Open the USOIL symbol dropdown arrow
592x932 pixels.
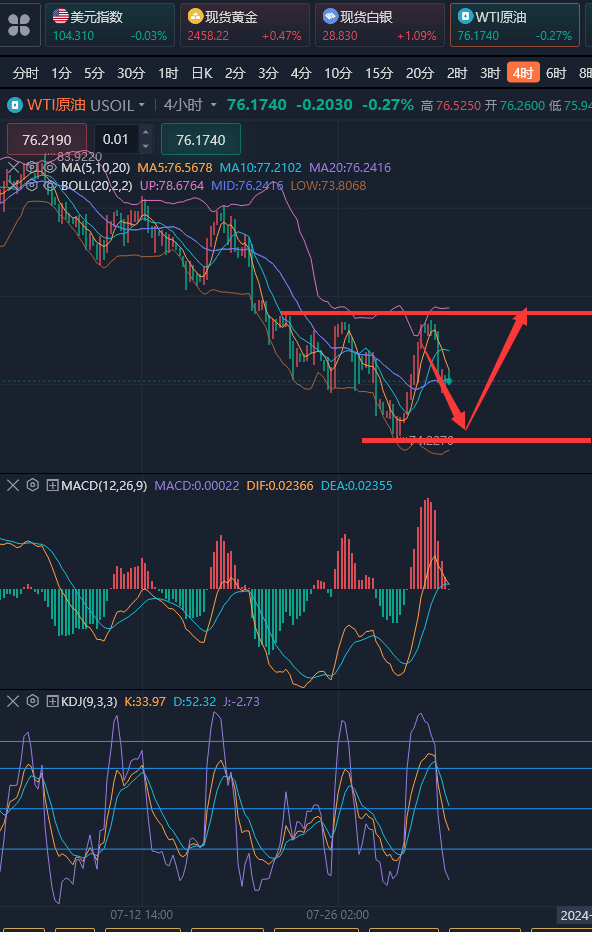coord(141,105)
